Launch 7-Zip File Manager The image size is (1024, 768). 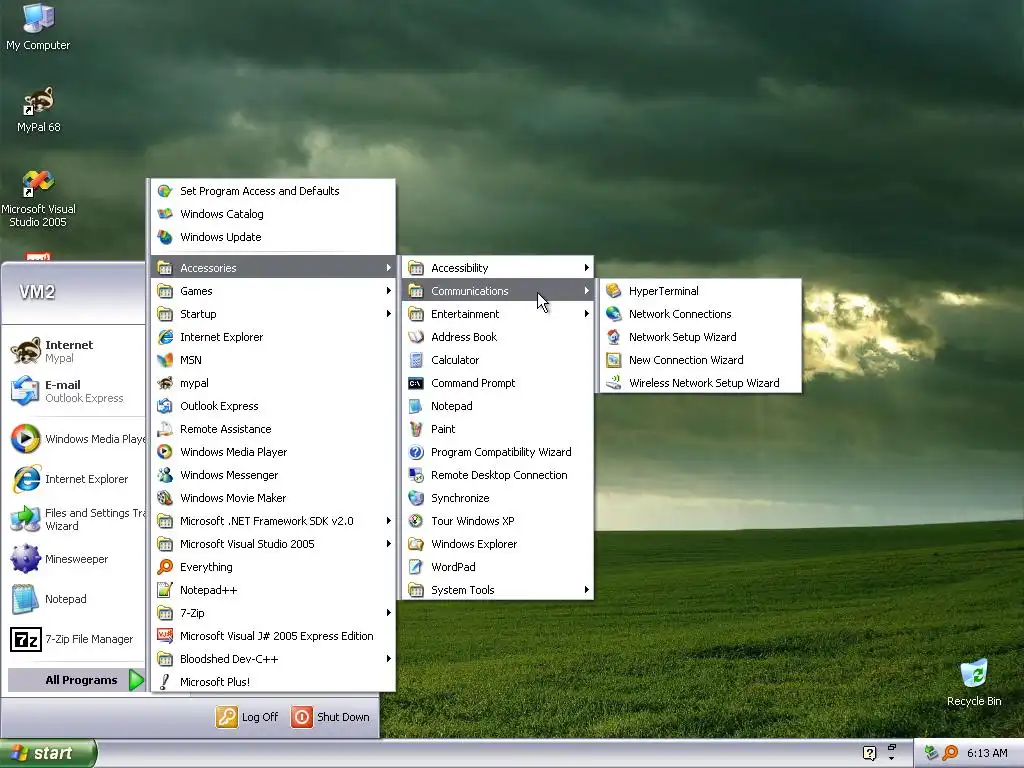tap(75, 639)
